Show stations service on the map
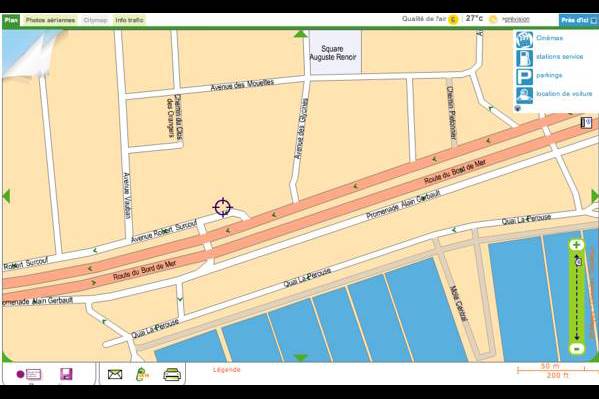Viewport: 599px width, 399px height. tap(559, 57)
